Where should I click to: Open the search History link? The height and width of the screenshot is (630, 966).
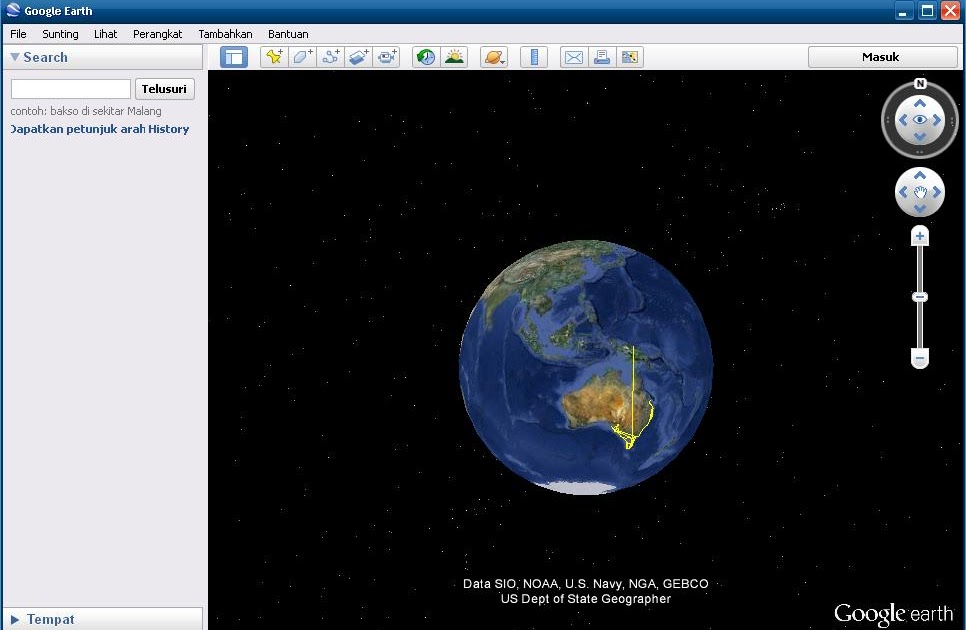point(168,129)
